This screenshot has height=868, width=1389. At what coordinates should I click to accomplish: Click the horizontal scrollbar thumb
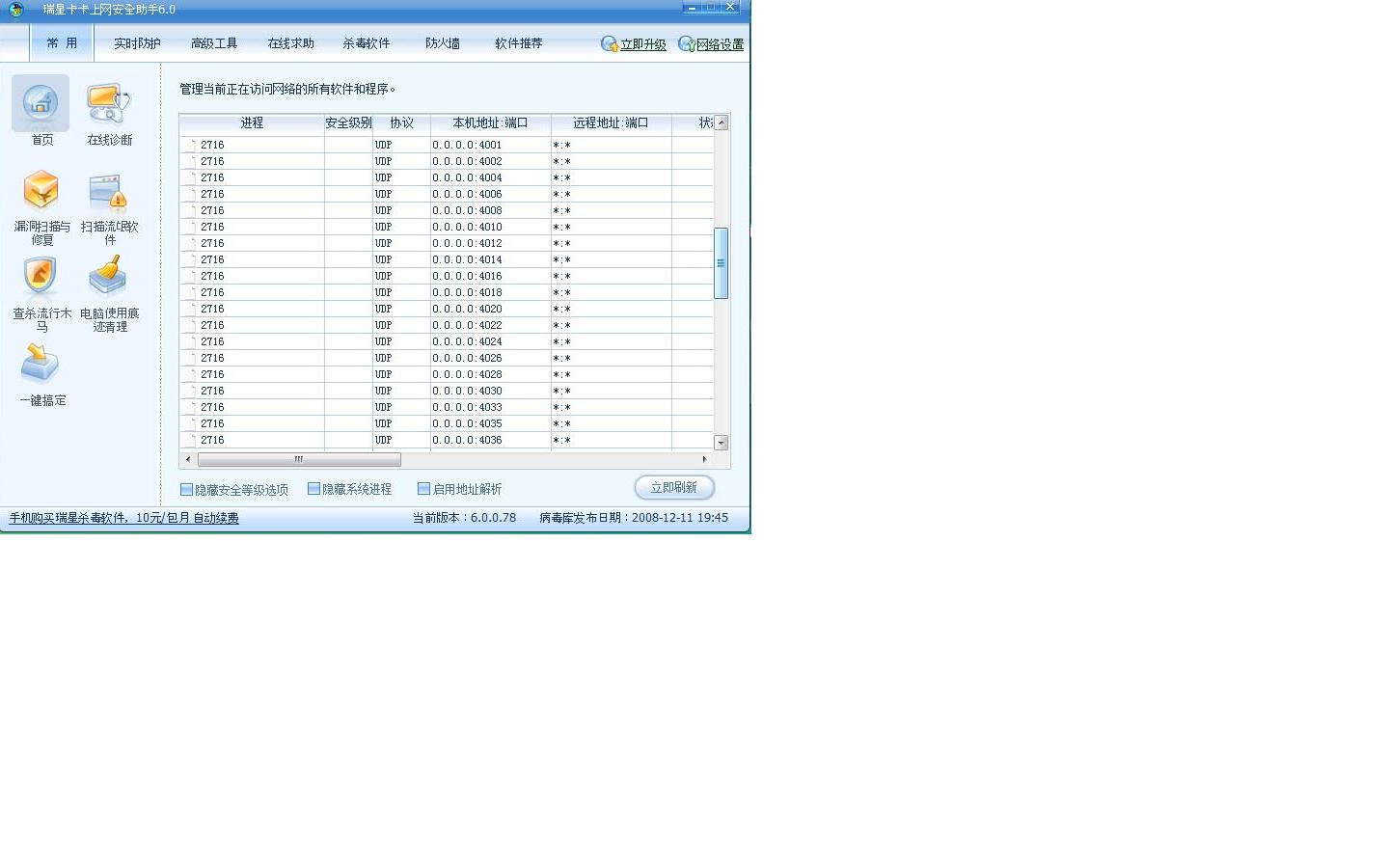[299, 460]
